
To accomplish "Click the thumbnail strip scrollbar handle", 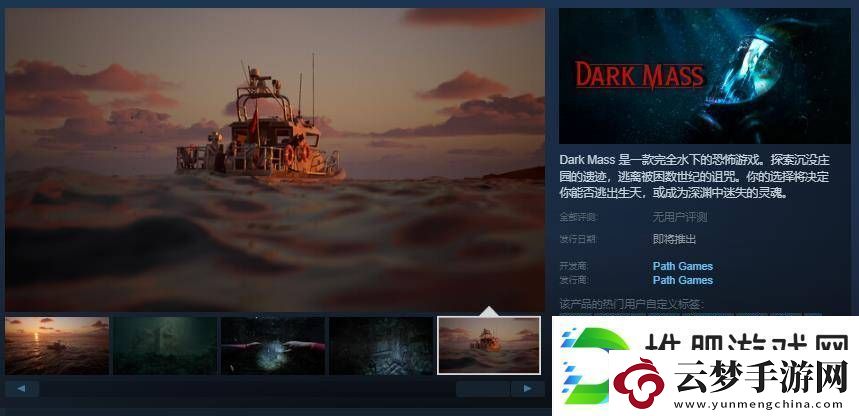I will [483, 389].
